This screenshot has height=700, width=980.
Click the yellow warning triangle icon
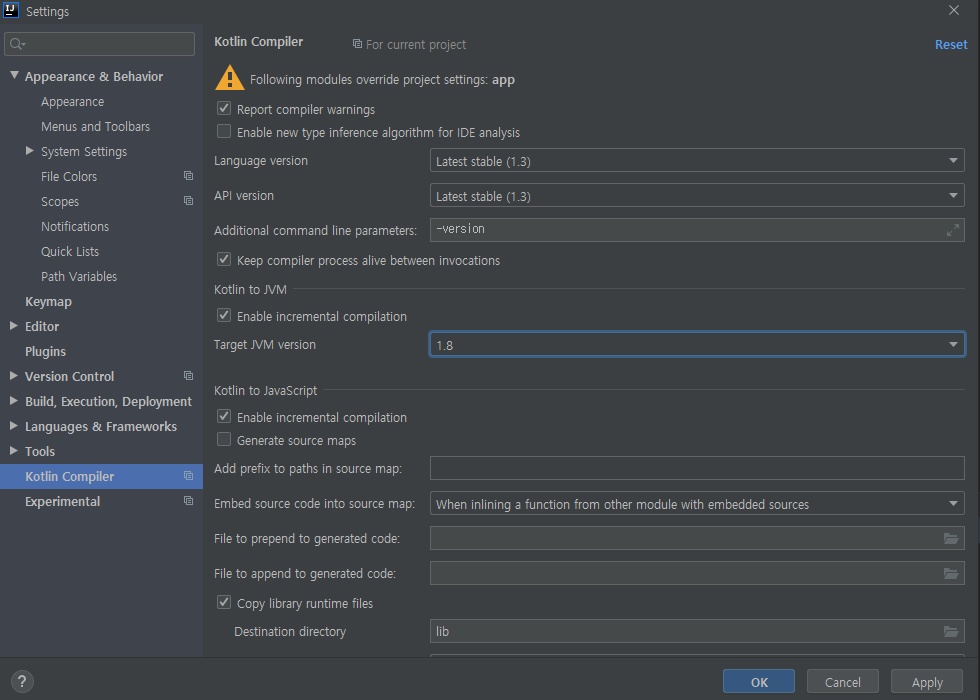pyautogui.click(x=229, y=78)
